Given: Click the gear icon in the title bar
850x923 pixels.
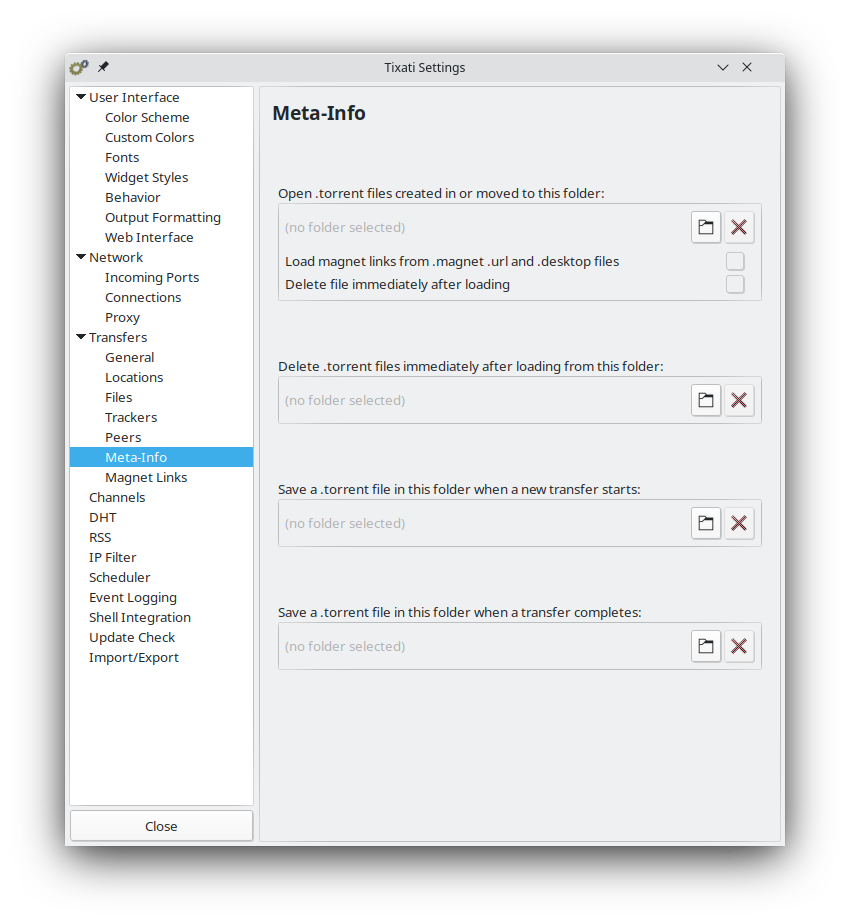Looking at the screenshot, I should [78, 67].
